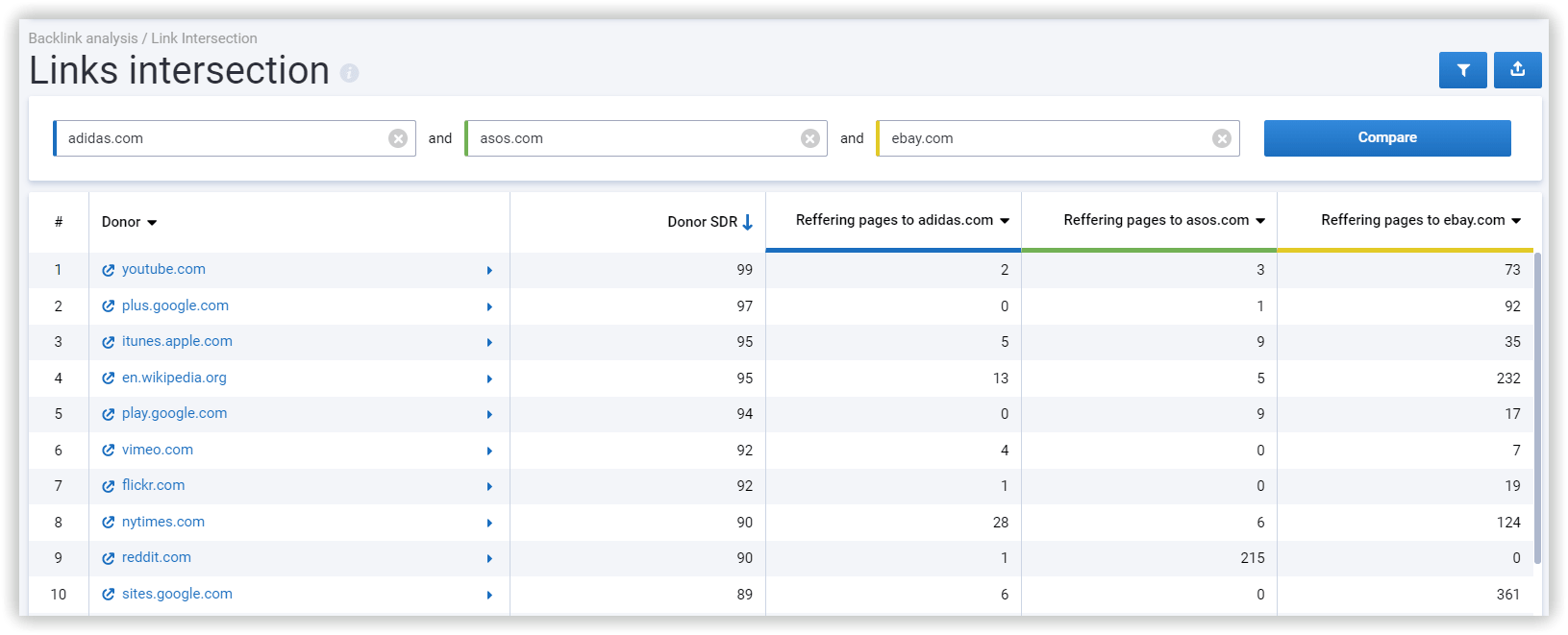
Task: Click the table vertical scrollbar
Action: 1537,408
